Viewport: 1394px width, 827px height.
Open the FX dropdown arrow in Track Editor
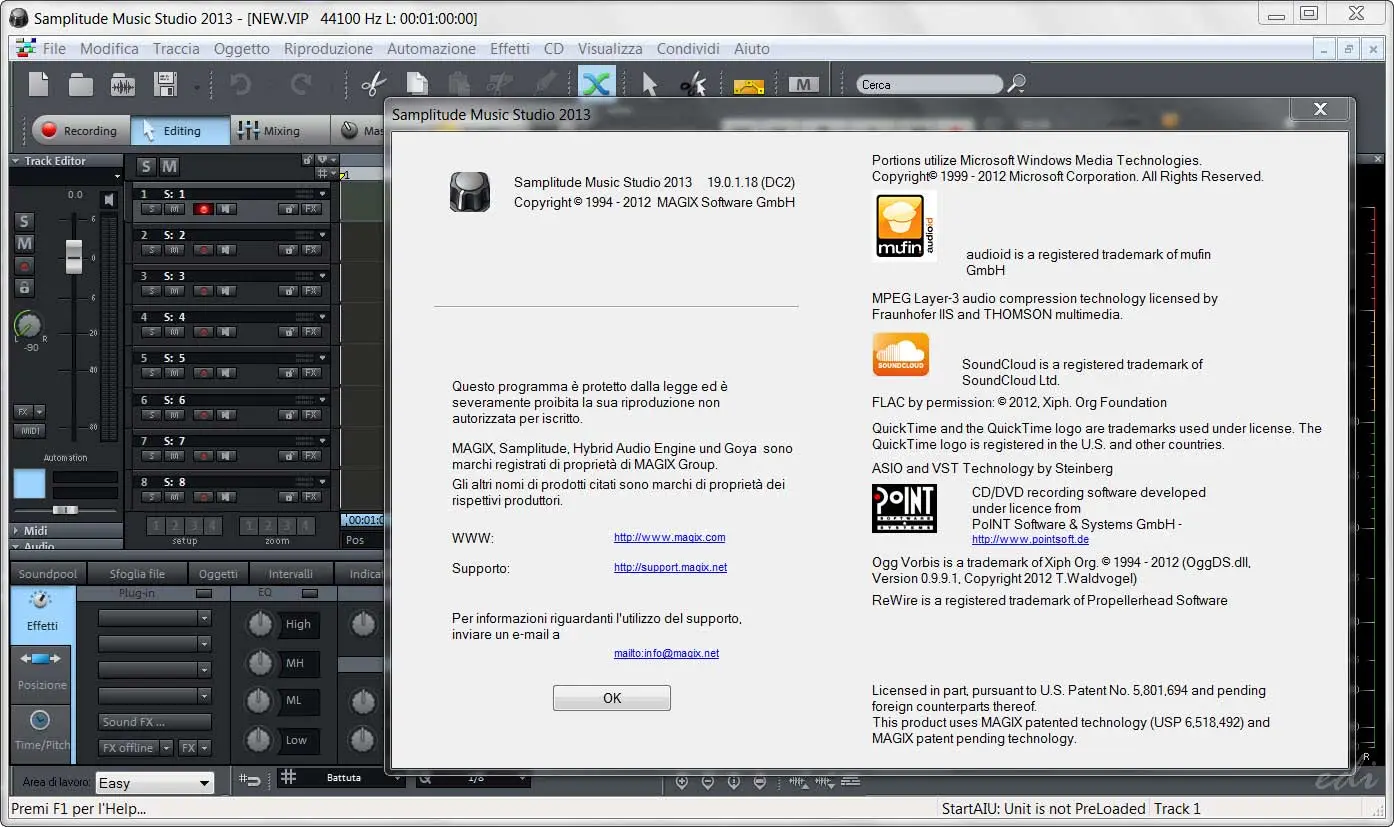(x=40, y=411)
